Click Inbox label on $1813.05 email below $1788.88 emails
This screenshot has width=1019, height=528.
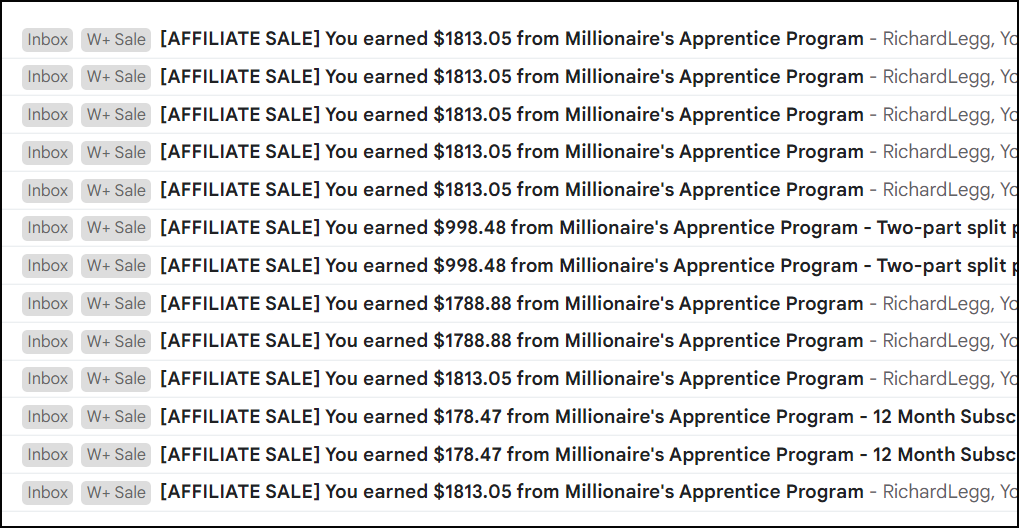(48, 379)
